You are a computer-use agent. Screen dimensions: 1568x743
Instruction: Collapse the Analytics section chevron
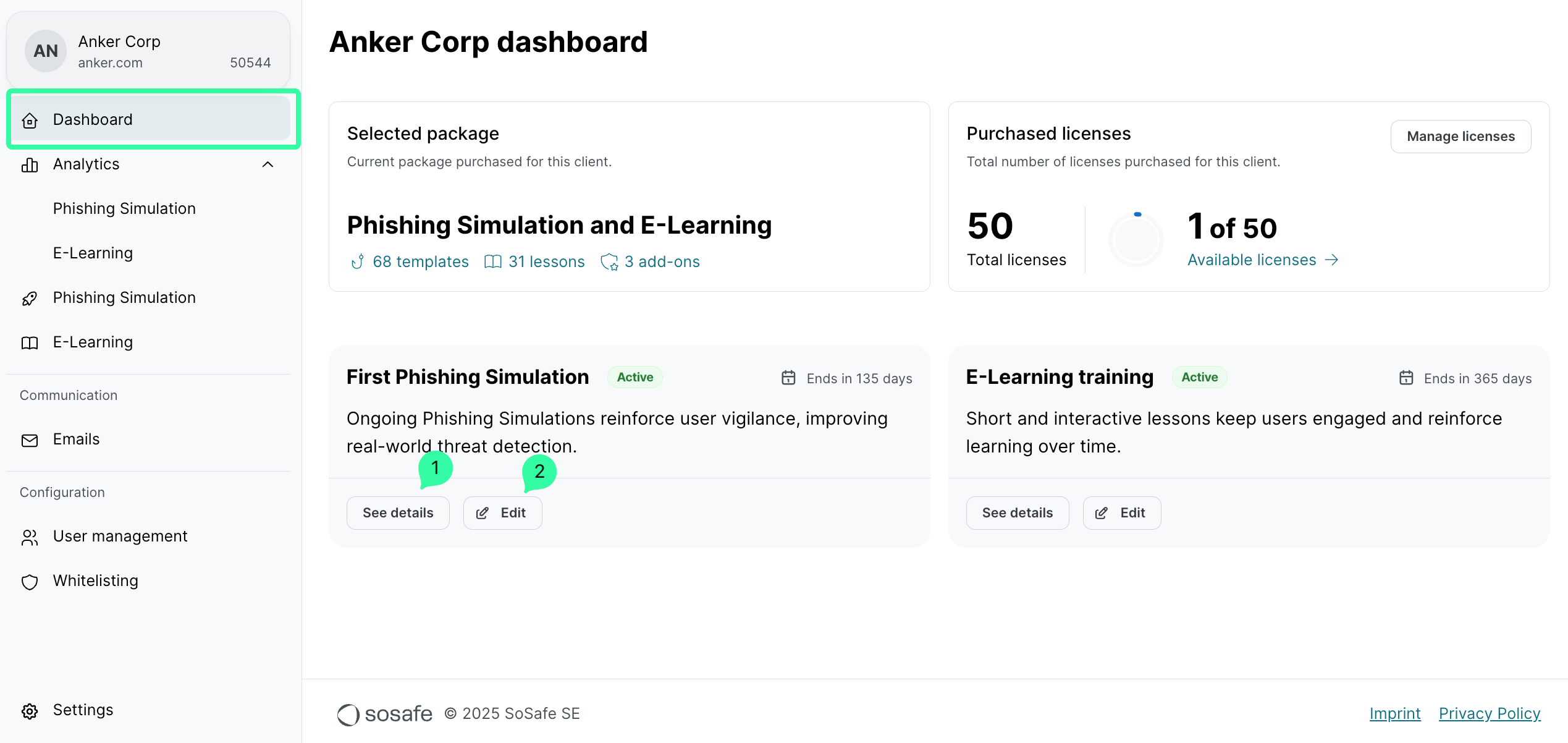pyautogui.click(x=268, y=164)
